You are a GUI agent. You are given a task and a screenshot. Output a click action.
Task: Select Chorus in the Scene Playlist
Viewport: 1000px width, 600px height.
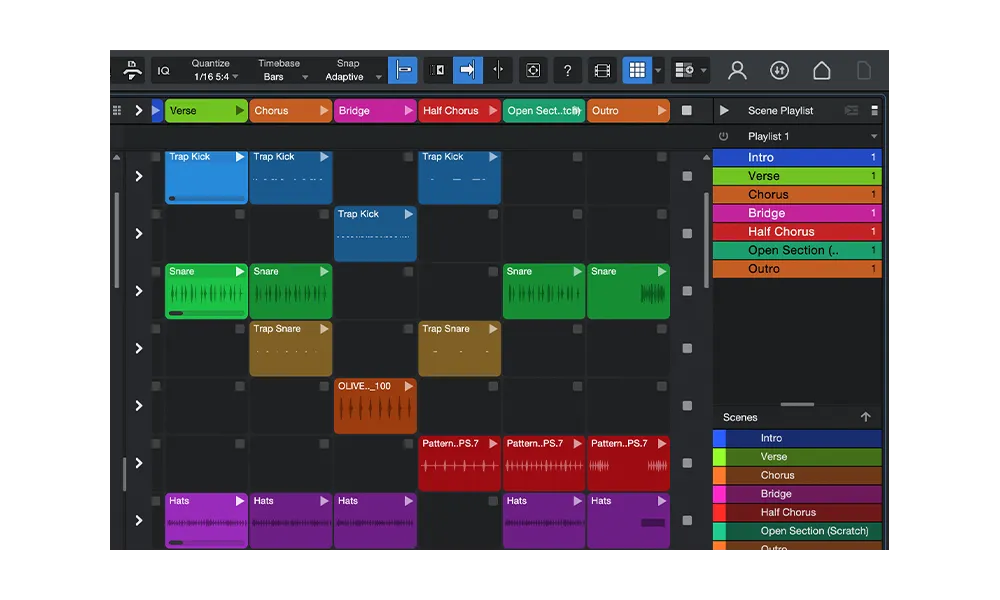(797, 194)
